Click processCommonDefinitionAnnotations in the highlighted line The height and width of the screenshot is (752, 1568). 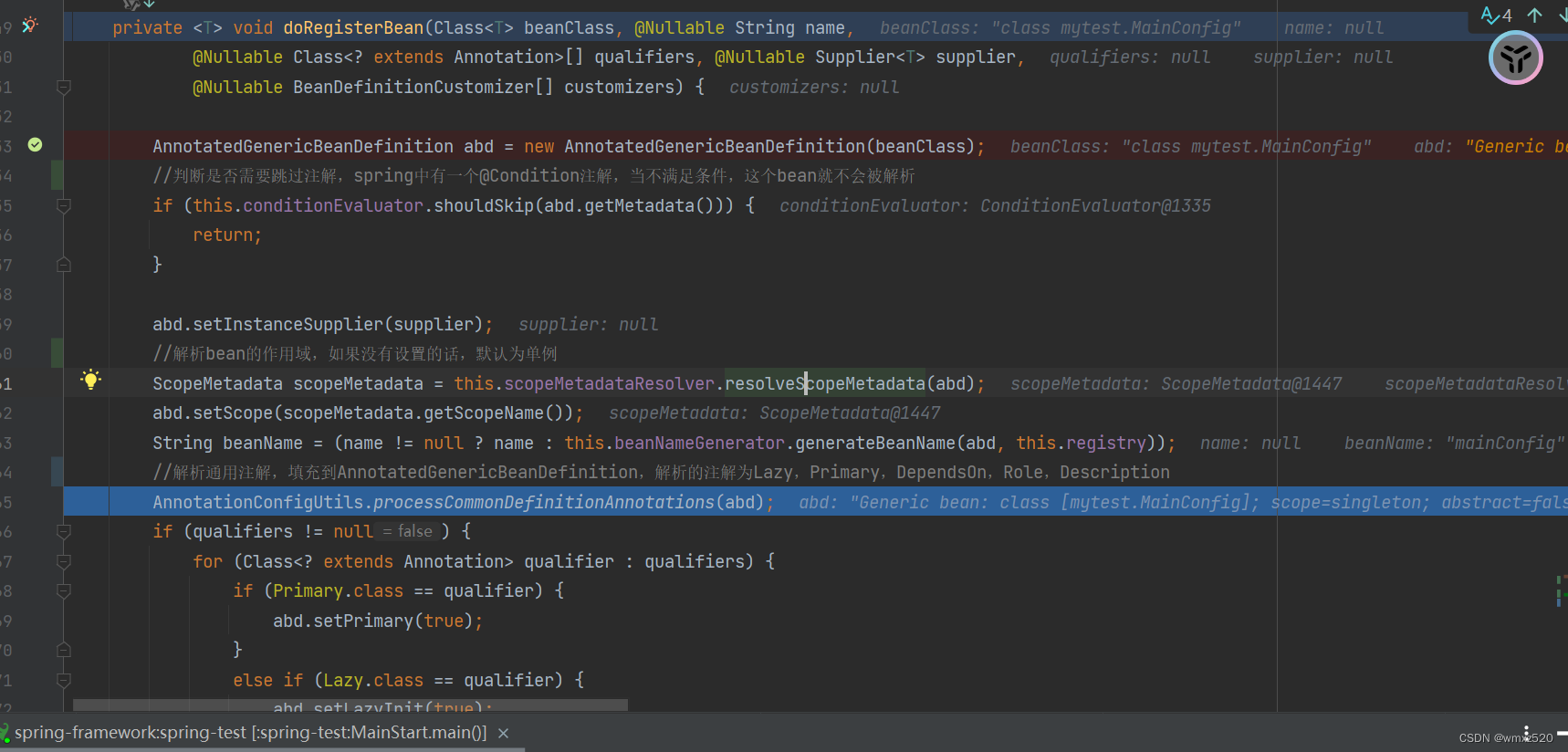543,502
